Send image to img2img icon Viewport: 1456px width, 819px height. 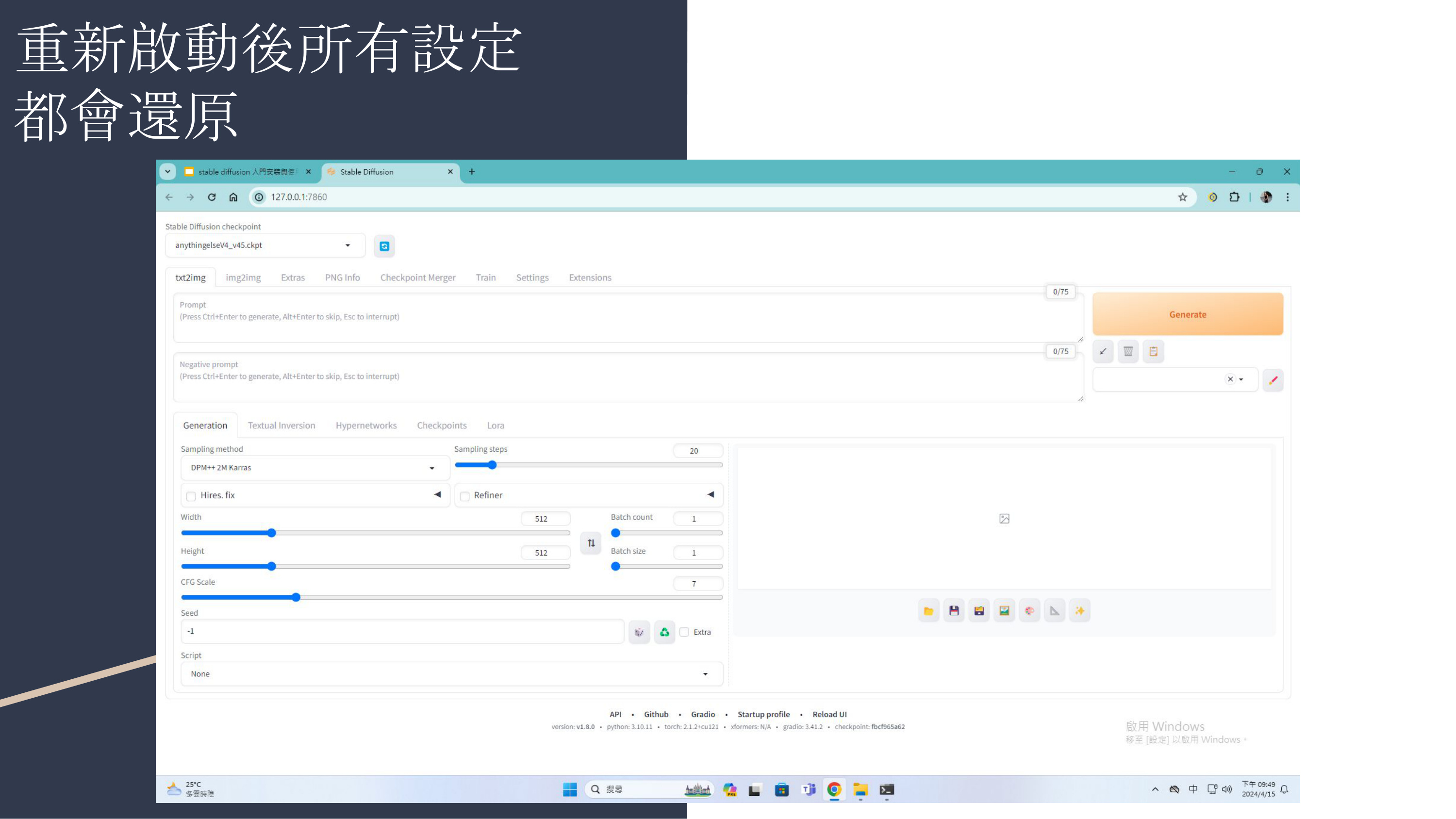[1004, 610]
